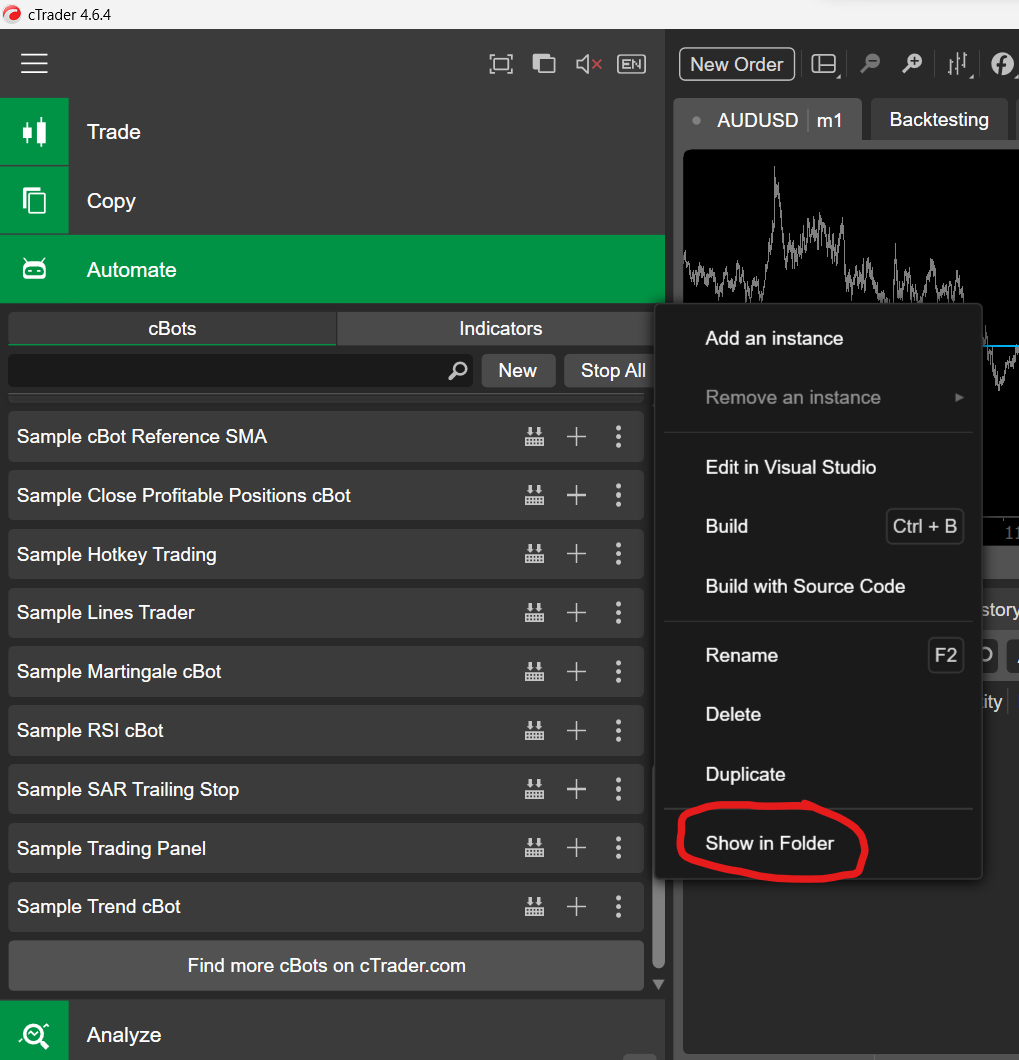Backtest icon for Sample Trading Panel

point(534,848)
